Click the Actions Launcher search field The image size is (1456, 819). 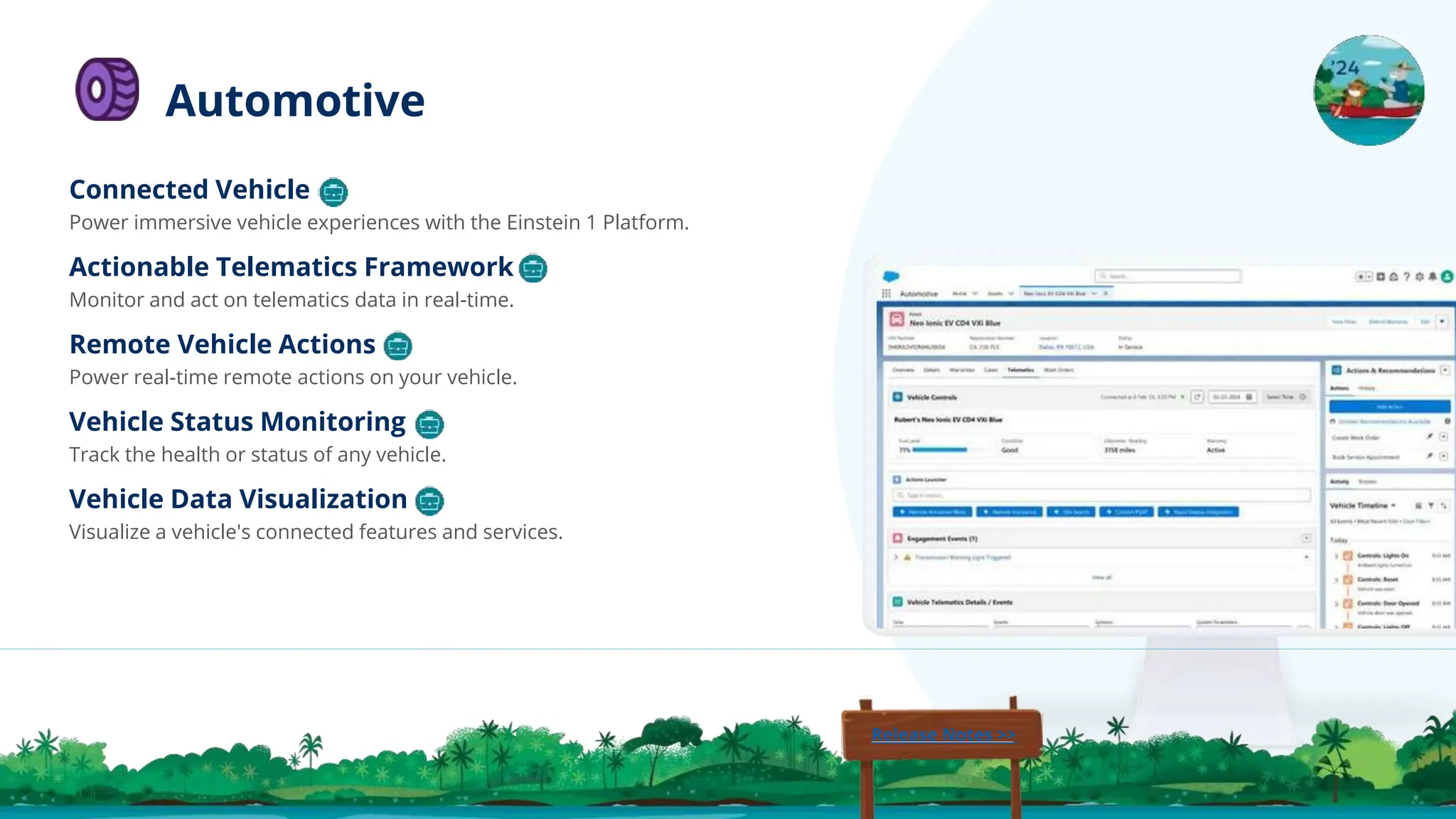click(1101, 495)
